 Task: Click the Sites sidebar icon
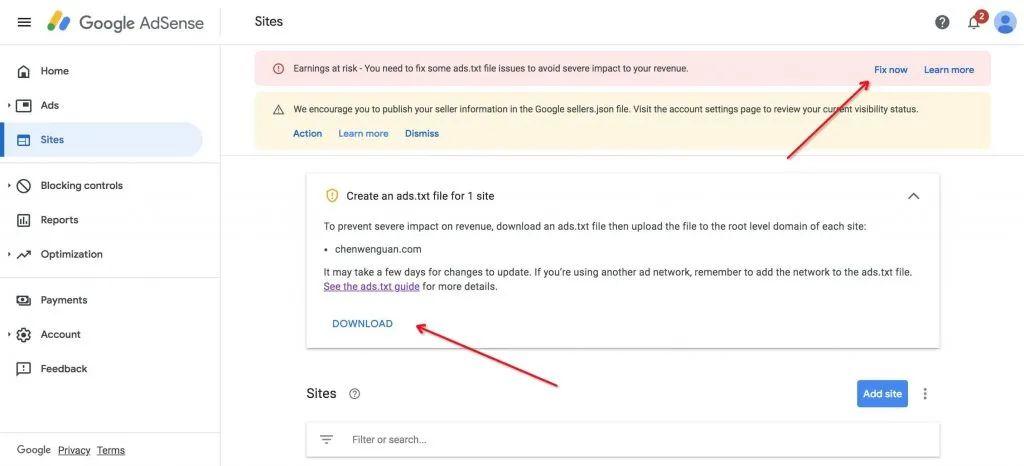[x=24, y=140]
